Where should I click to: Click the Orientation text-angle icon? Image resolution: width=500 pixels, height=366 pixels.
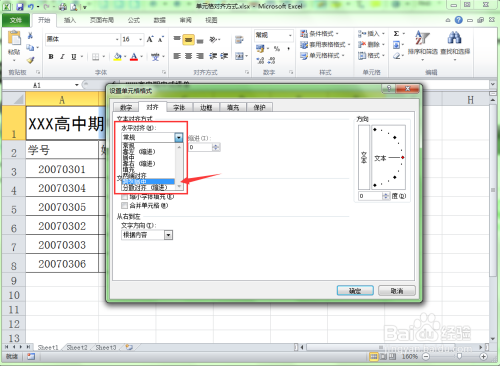coord(213,40)
